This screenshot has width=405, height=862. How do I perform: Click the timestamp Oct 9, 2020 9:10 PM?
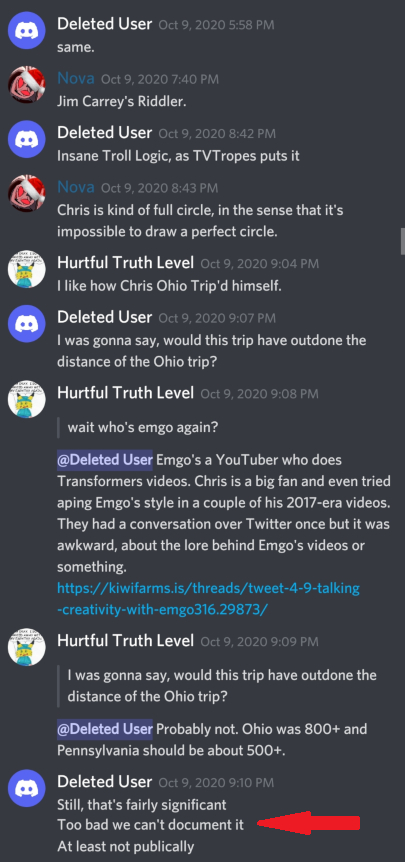coord(216,783)
